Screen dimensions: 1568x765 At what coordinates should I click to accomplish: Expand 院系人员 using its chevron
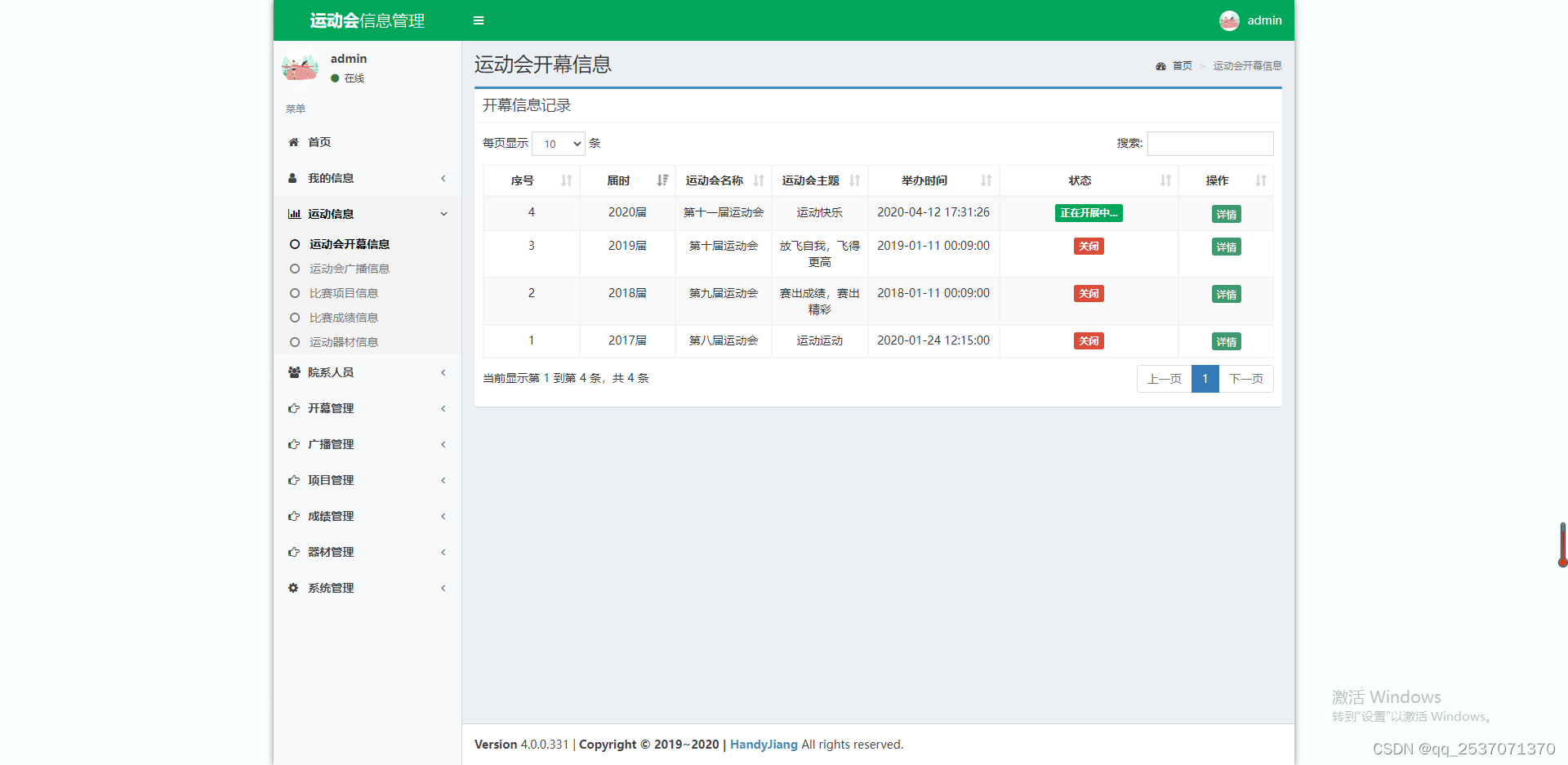pyautogui.click(x=443, y=372)
